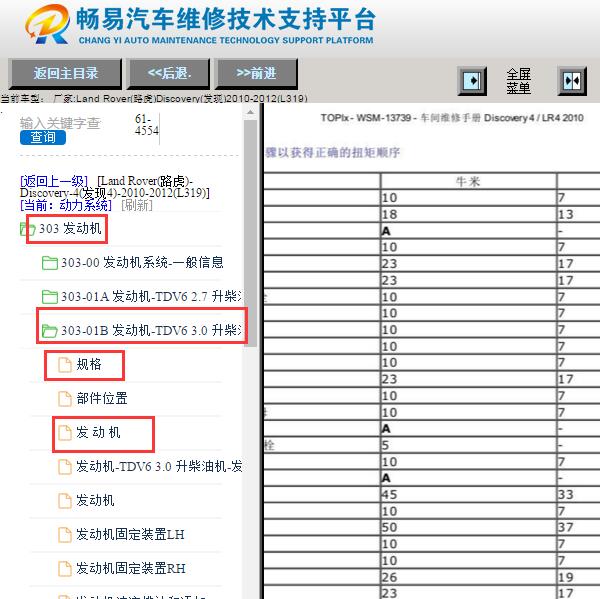Click document icon beside 发动机固定装置RH
This screenshot has height=599, width=600.
coord(65,569)
